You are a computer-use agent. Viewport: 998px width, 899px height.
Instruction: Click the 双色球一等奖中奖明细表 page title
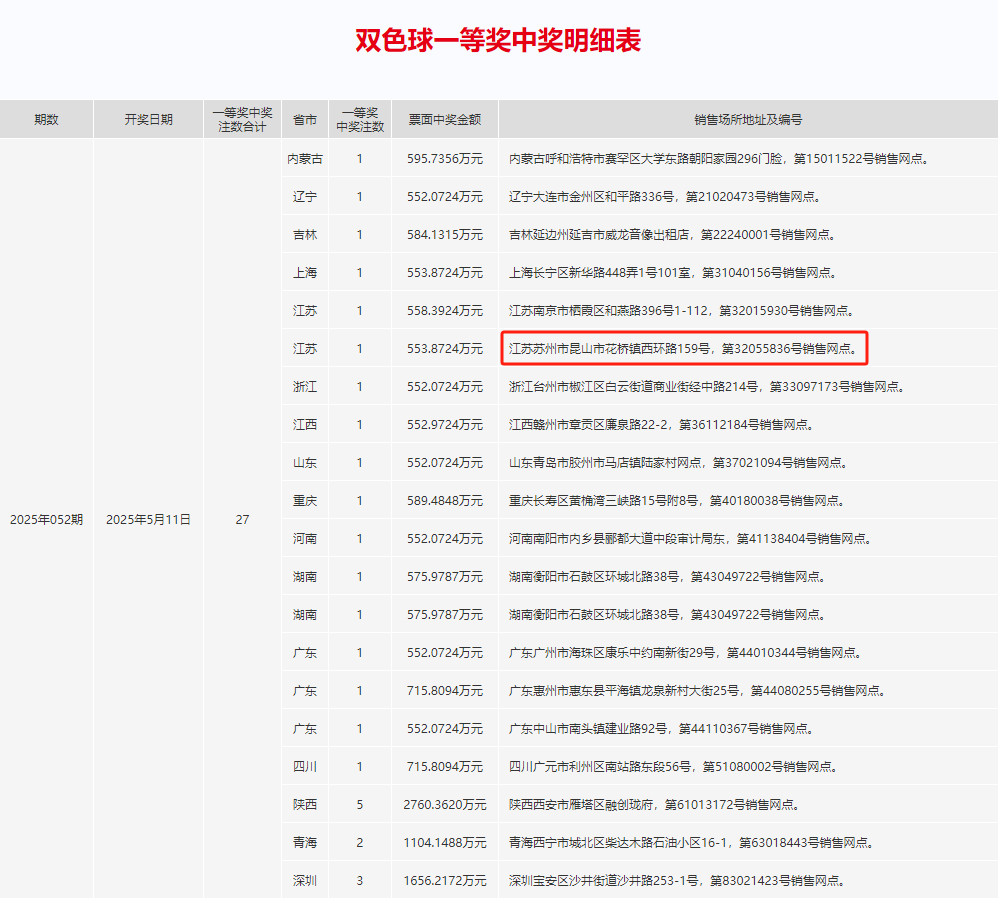click(498, 40)
